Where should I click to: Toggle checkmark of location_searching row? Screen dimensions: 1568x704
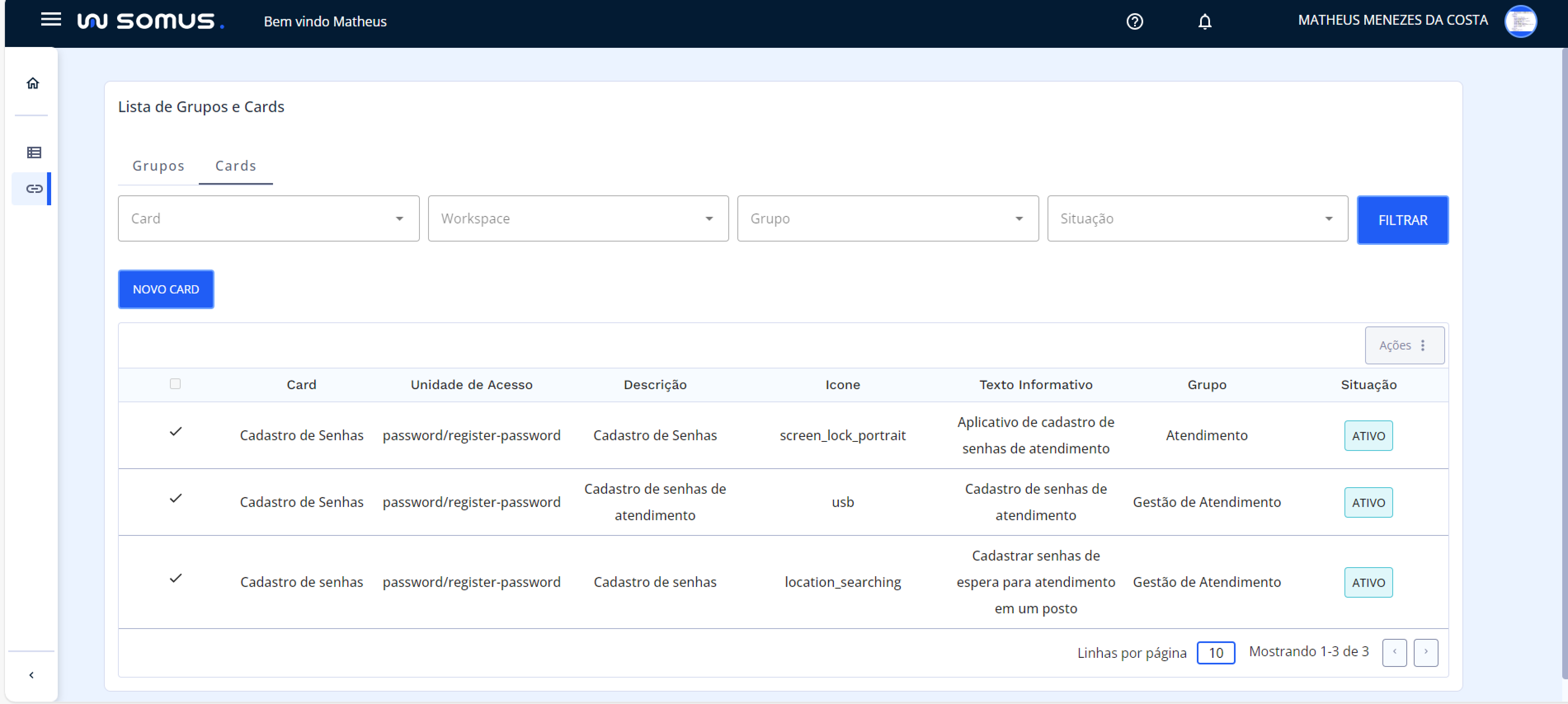coord(176,579)
